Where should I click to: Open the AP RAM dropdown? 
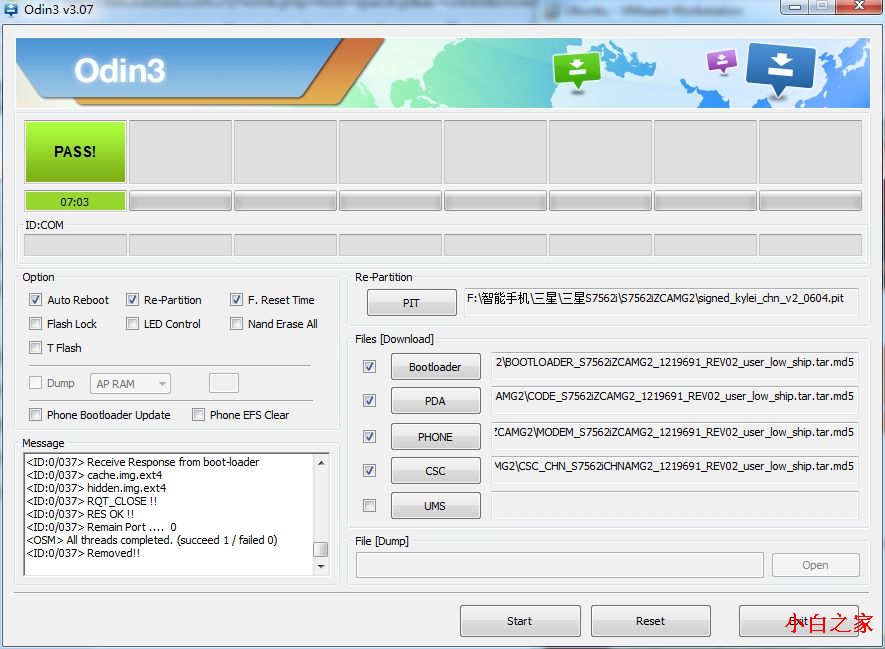point(130,384)
